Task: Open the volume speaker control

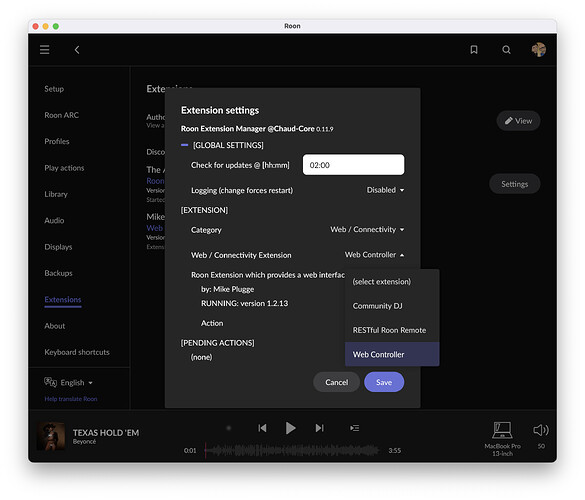Action: click(x=541, y=430)
